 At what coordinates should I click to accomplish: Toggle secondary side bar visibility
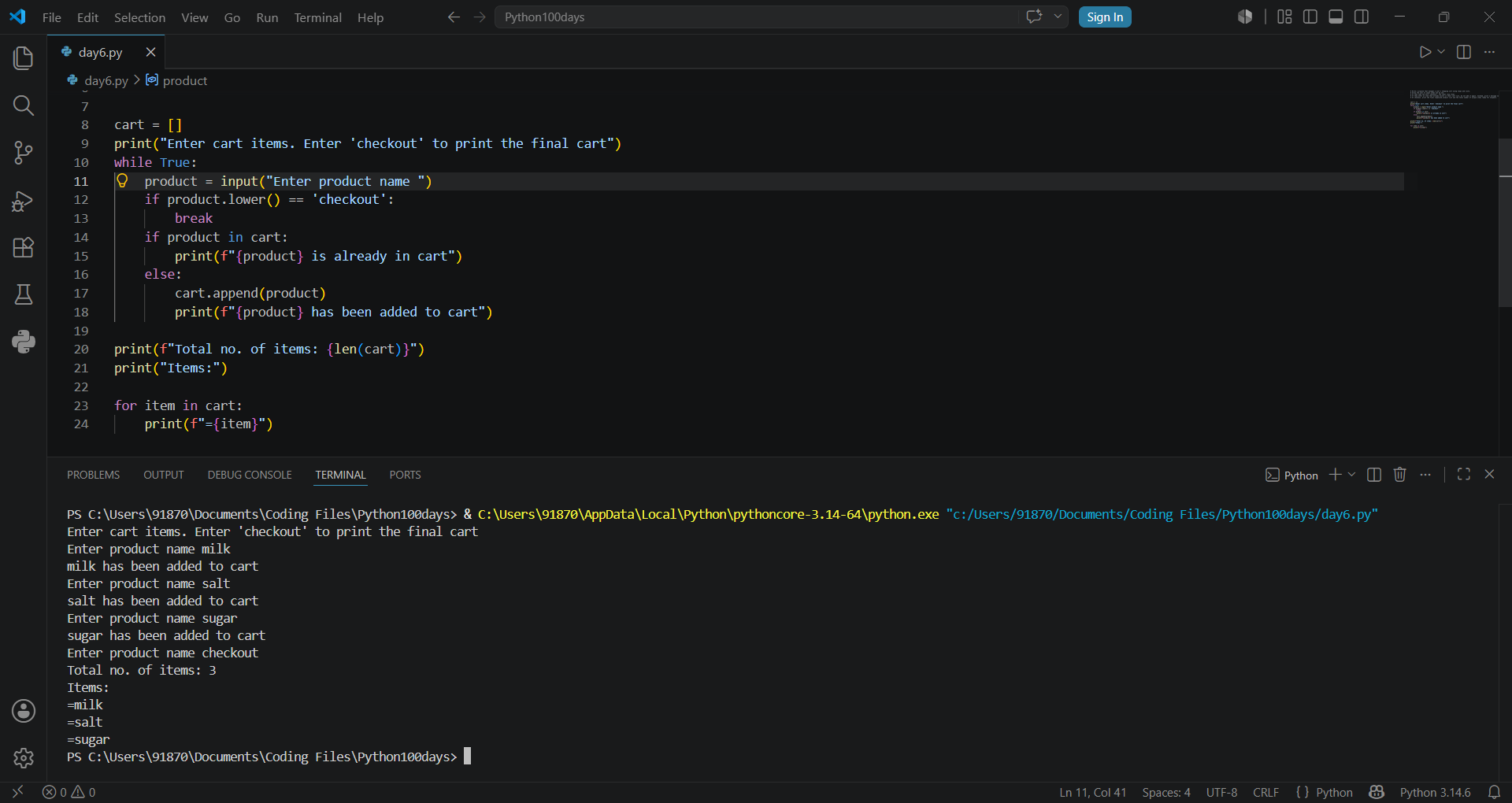(x=1362, y=17)
